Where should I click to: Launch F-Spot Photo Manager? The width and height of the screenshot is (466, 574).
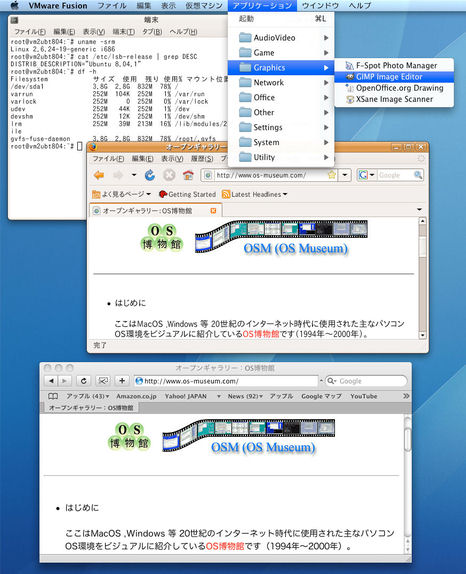(394, 66)
